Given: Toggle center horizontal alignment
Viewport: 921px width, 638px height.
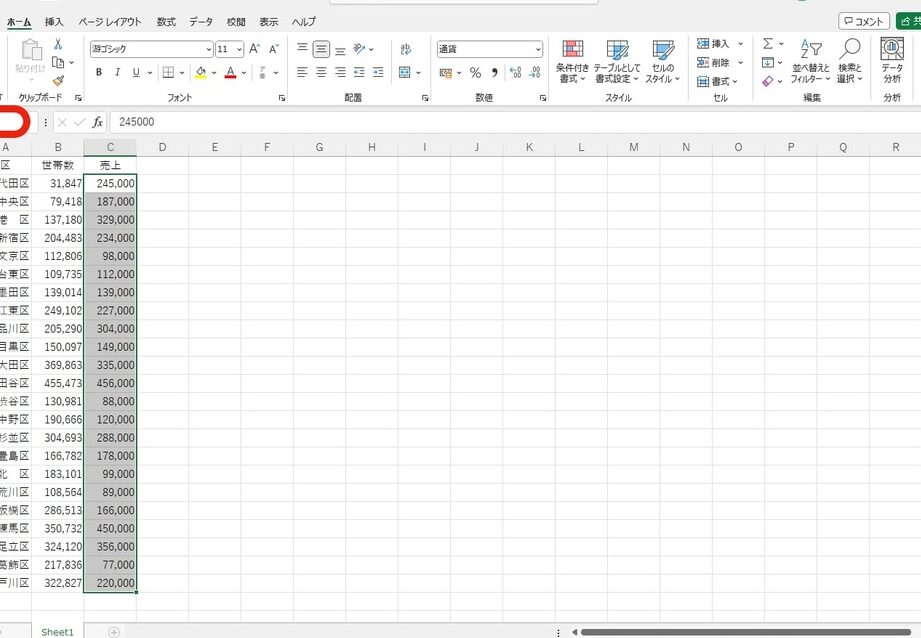Looking at the screenshot, I should click(x=321, y=72).
